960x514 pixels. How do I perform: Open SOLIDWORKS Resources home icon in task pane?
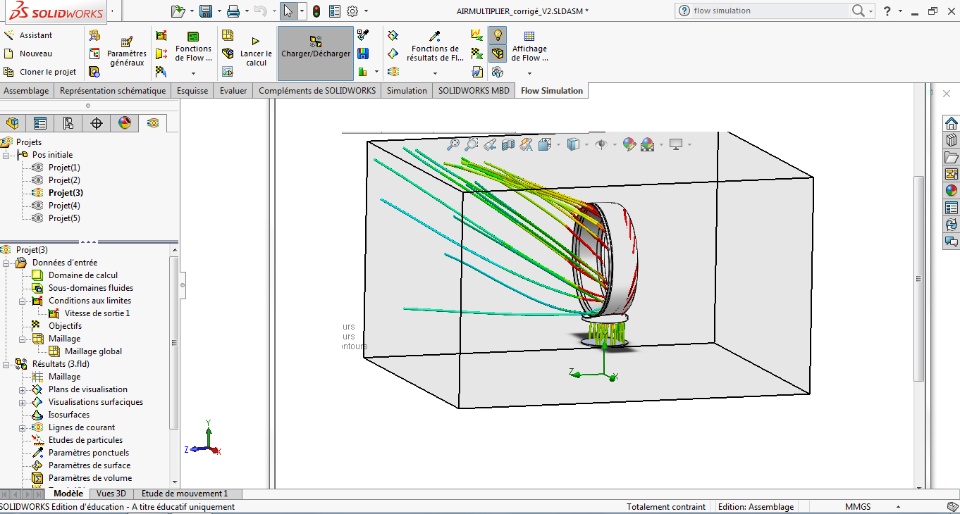click(951, 123)
